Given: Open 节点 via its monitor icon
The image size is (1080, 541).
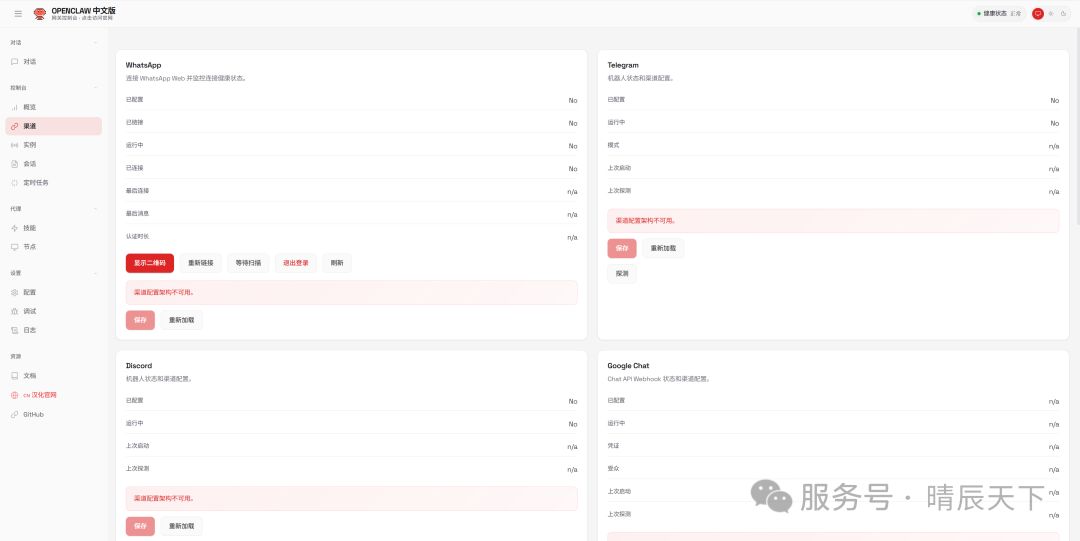Looking at the screenshot, I should click(x=15, y=247).
